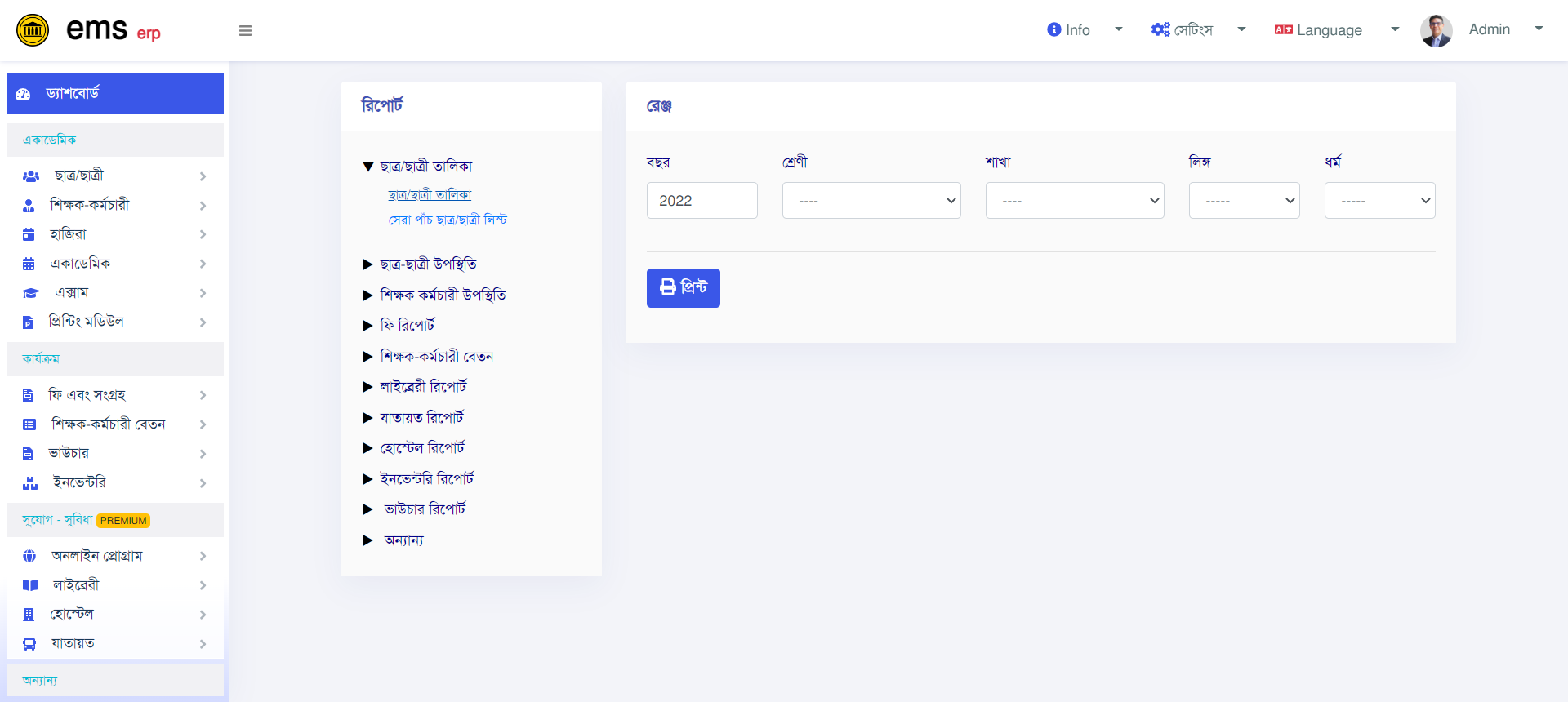The height and width of the screenshot is (702, 1568).
Task: Open the Info icon menu
Action: point(1054,29)
